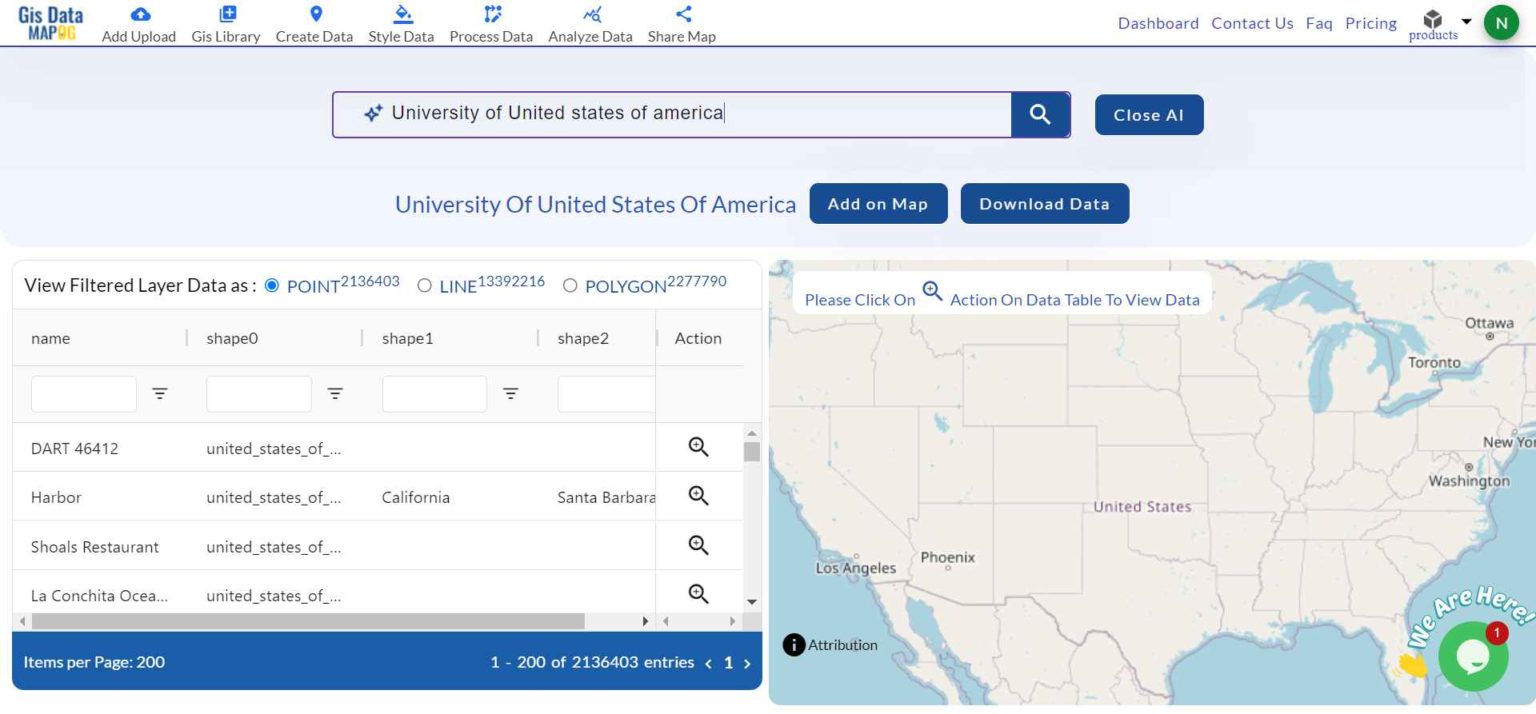Image resolution: width=1536 pixels, height=714 pixels.
Task: Click the Share Map icon
Action: [683, 14]
